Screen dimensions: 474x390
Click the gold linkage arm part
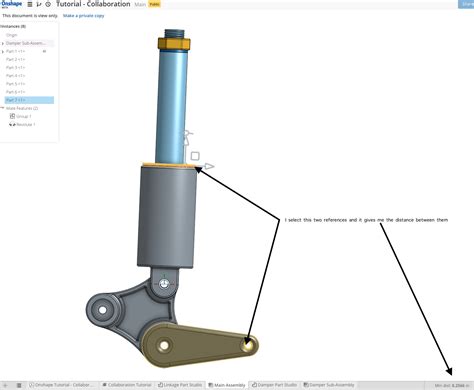click(200, 345)
